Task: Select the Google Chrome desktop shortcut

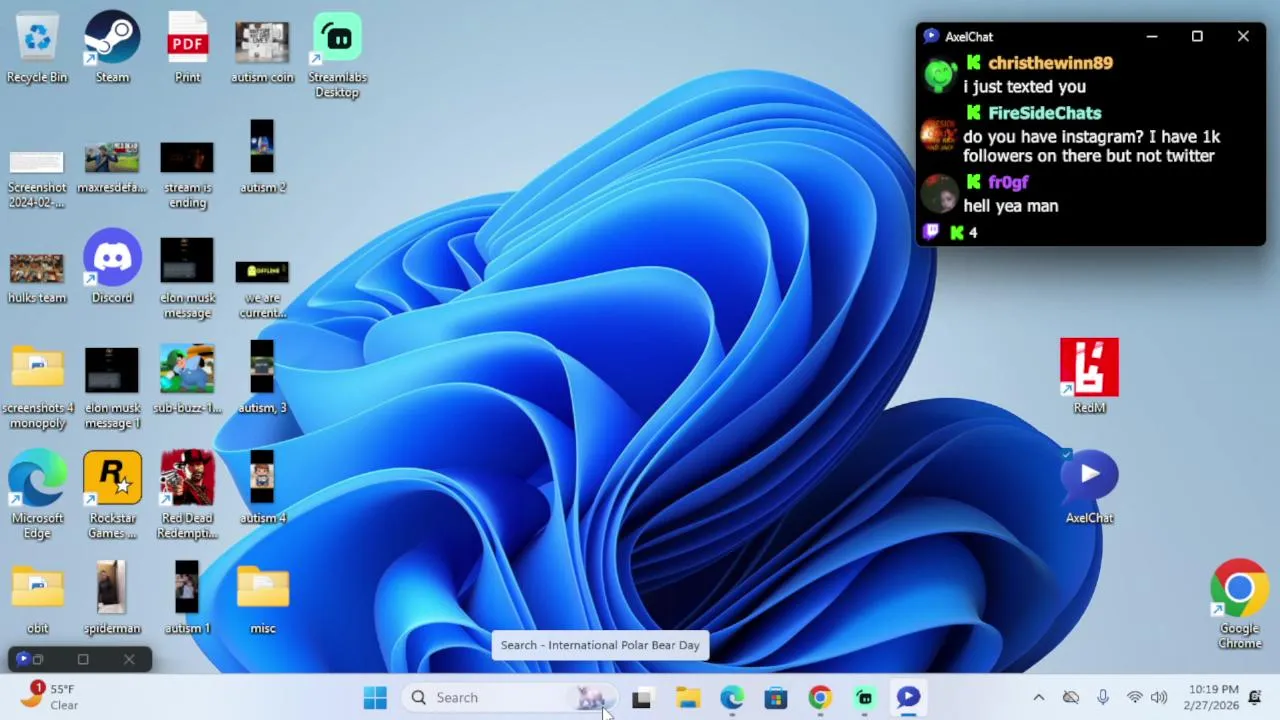Action: 1239,605
